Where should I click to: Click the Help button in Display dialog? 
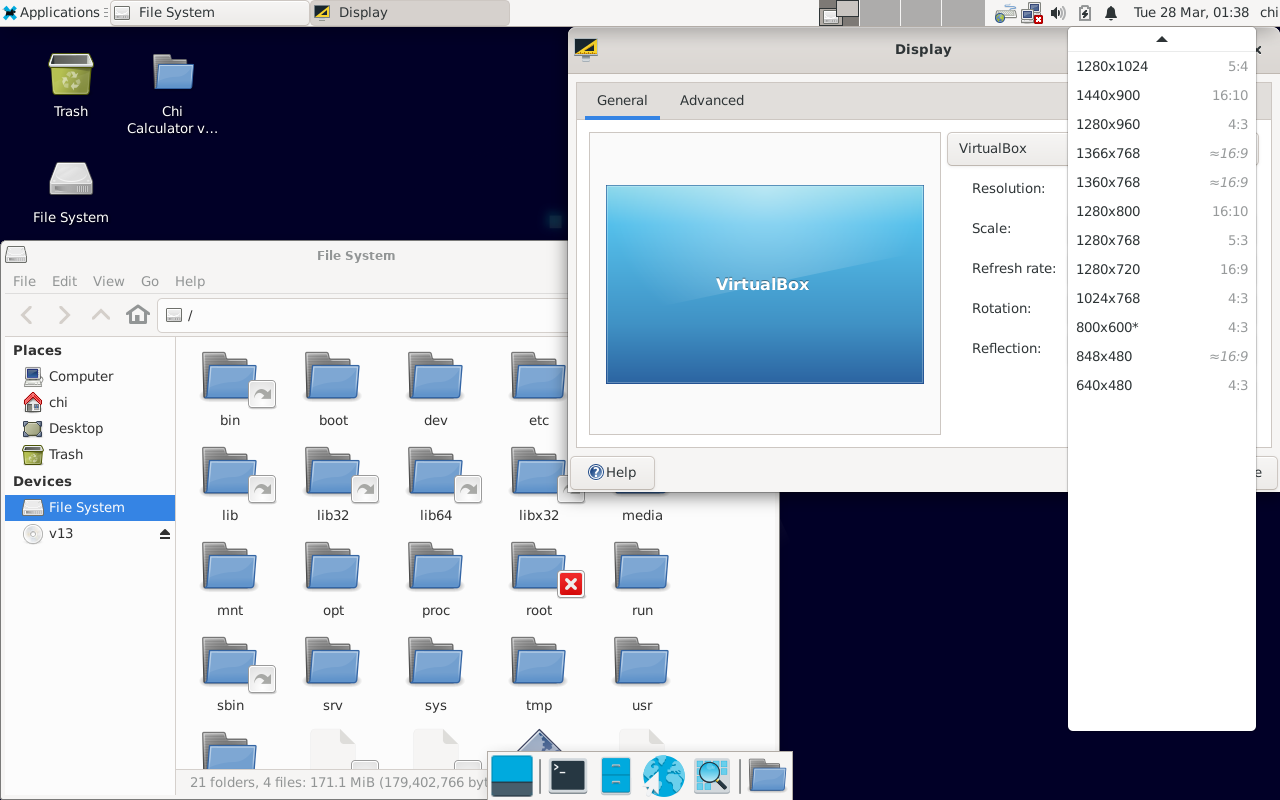(612, 472)
